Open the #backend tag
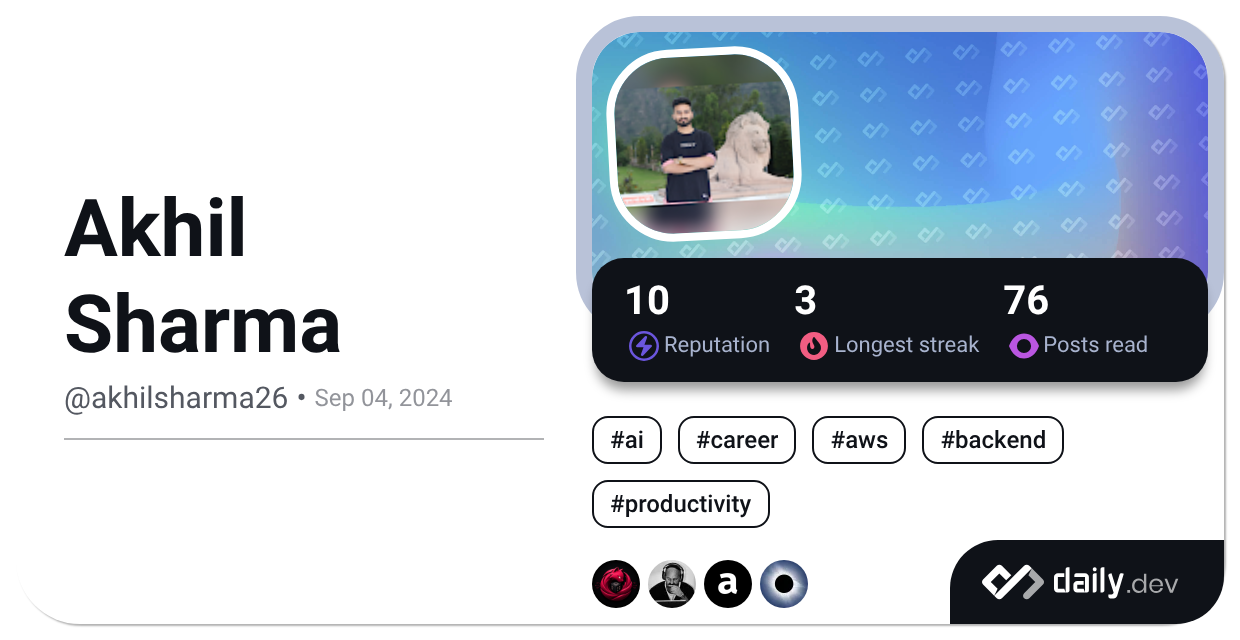 [x=993, y=440]
